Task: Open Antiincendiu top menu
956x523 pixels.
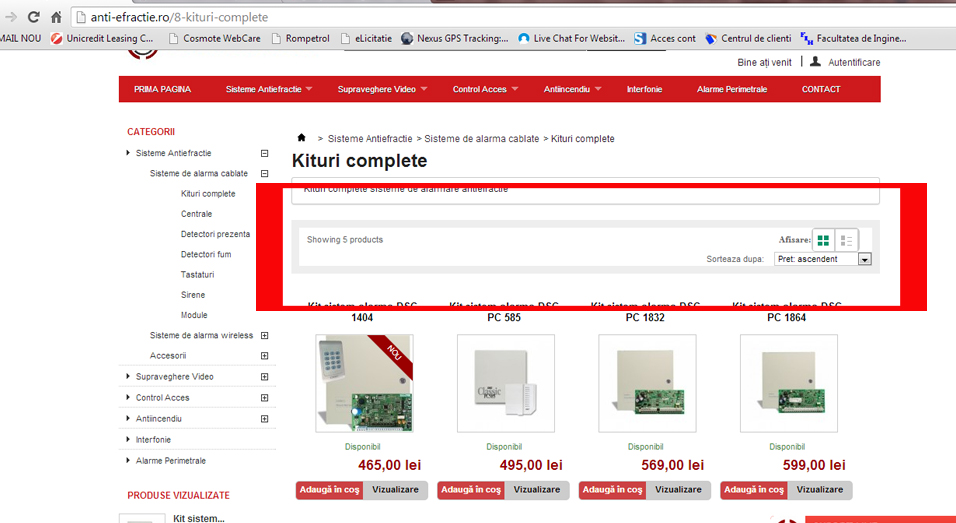Action: click(x=573, y=89)
